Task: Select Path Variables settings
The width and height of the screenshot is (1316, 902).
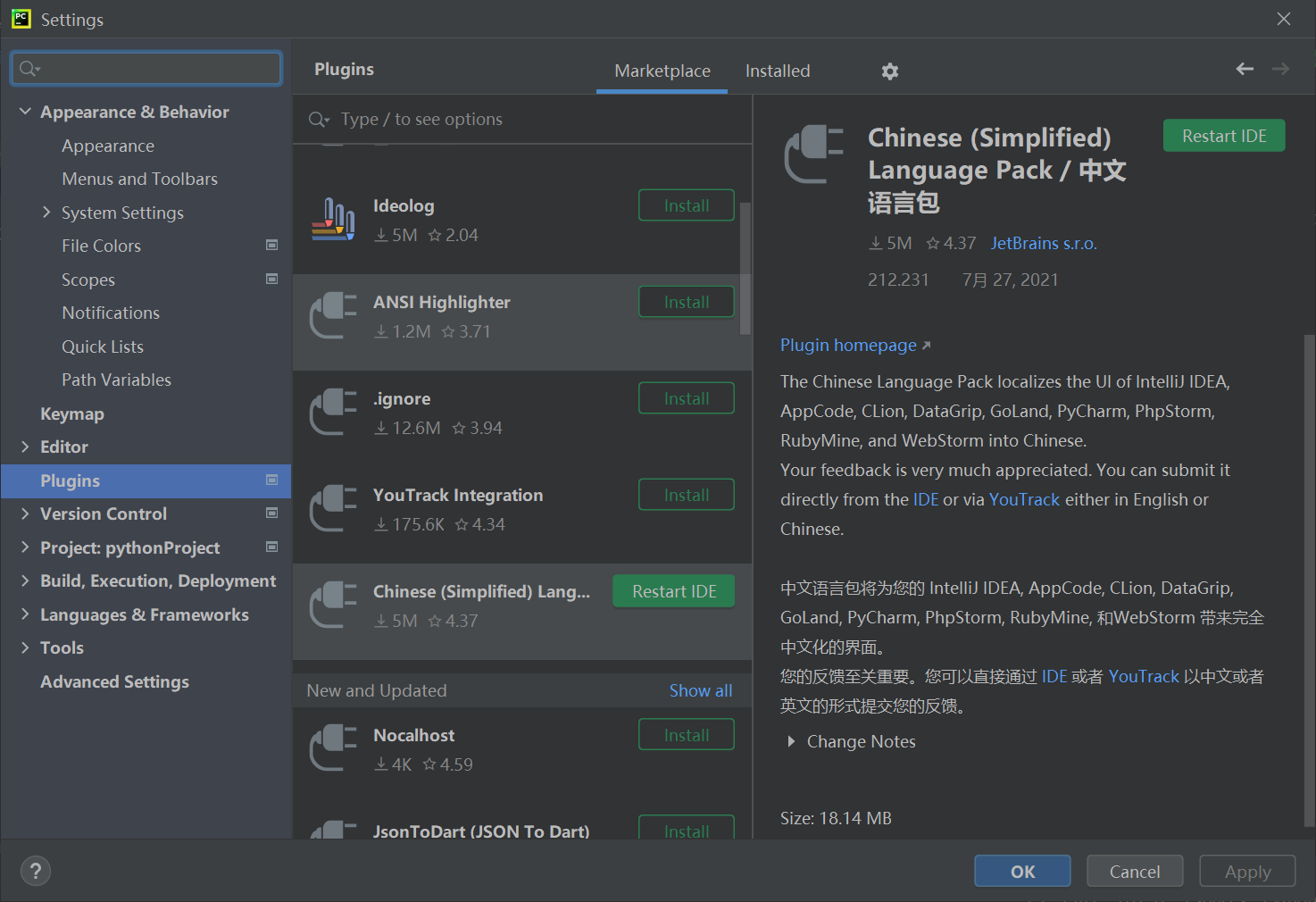Action: pos(116,380)
